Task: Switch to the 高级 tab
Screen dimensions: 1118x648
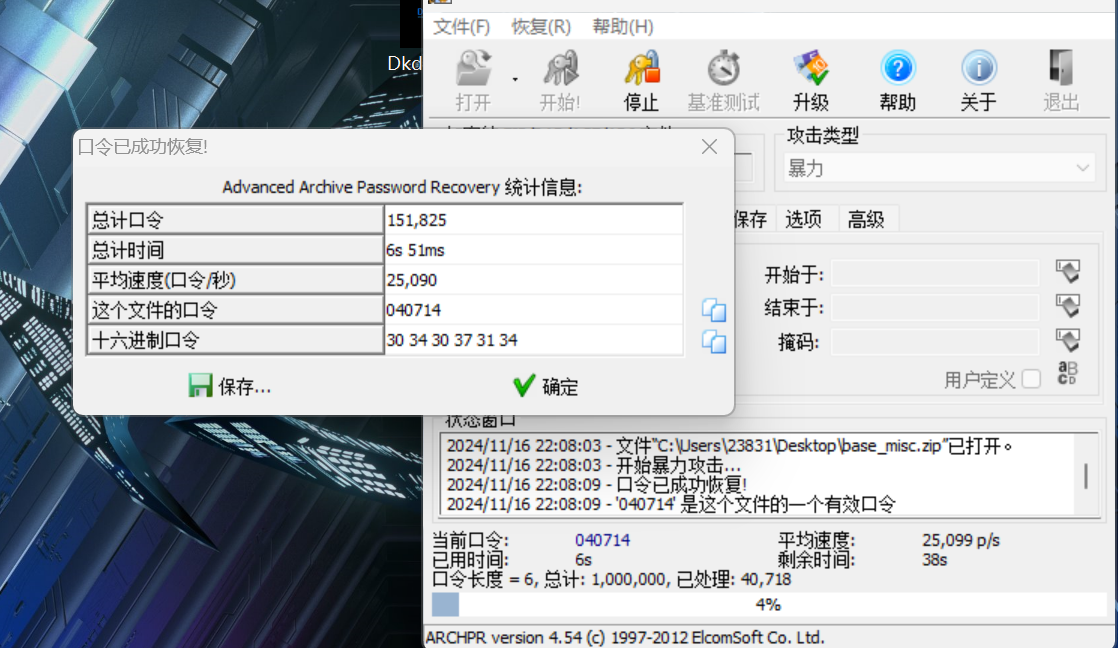Action: pos(866,219)
